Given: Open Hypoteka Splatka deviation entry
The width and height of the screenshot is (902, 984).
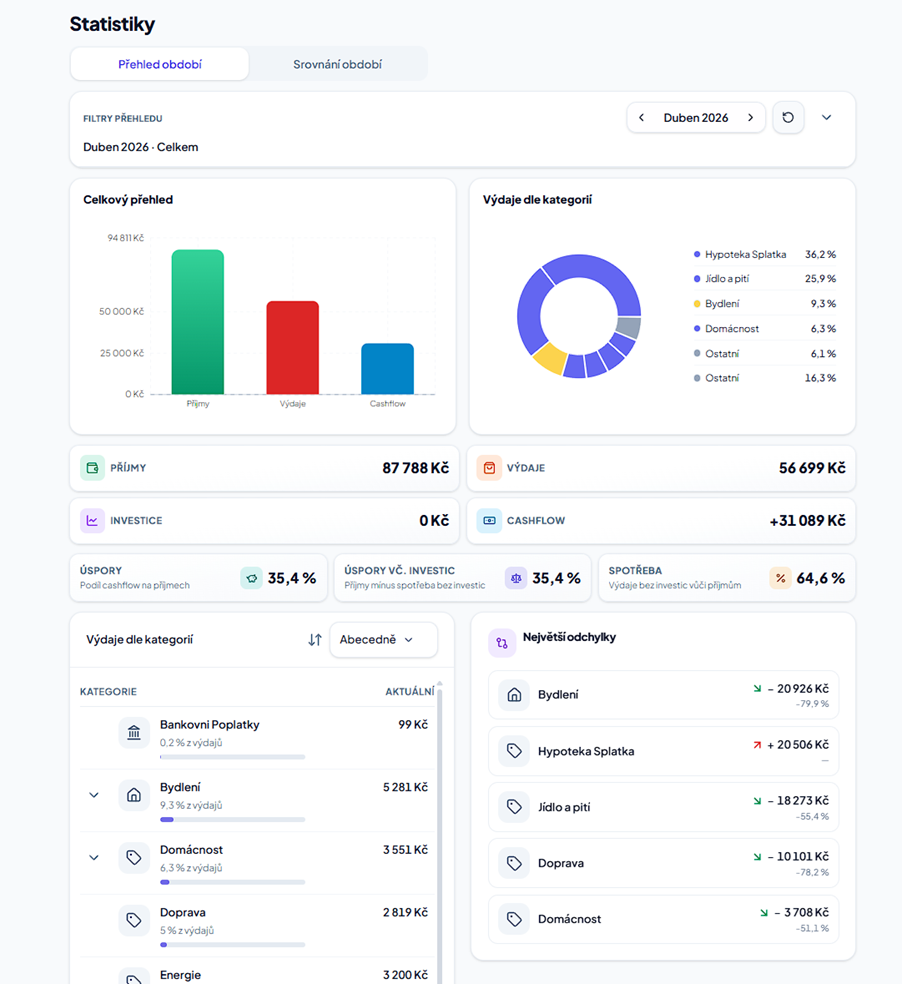Looking at the screenshot, I should [x=663, y=751].
